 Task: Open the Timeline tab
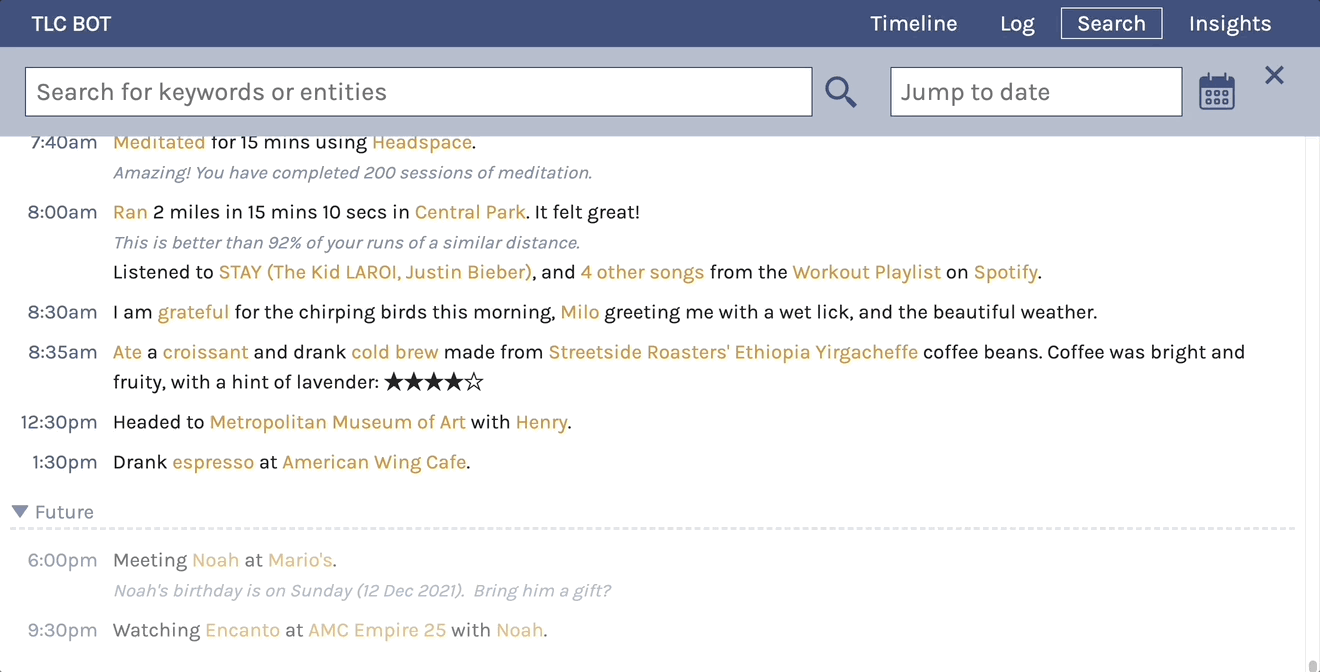[914, 24]
